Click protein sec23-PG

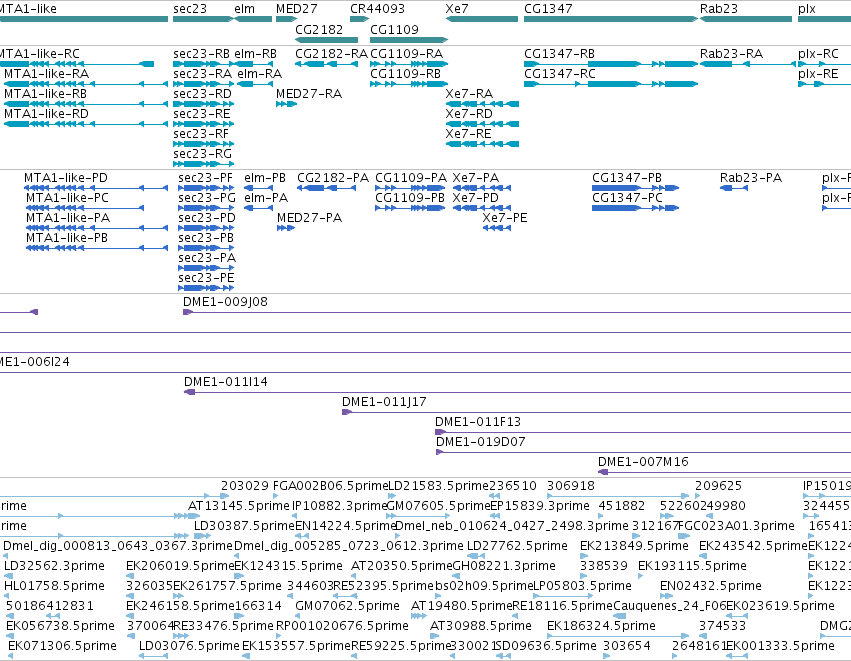click(x=206, y=208)
